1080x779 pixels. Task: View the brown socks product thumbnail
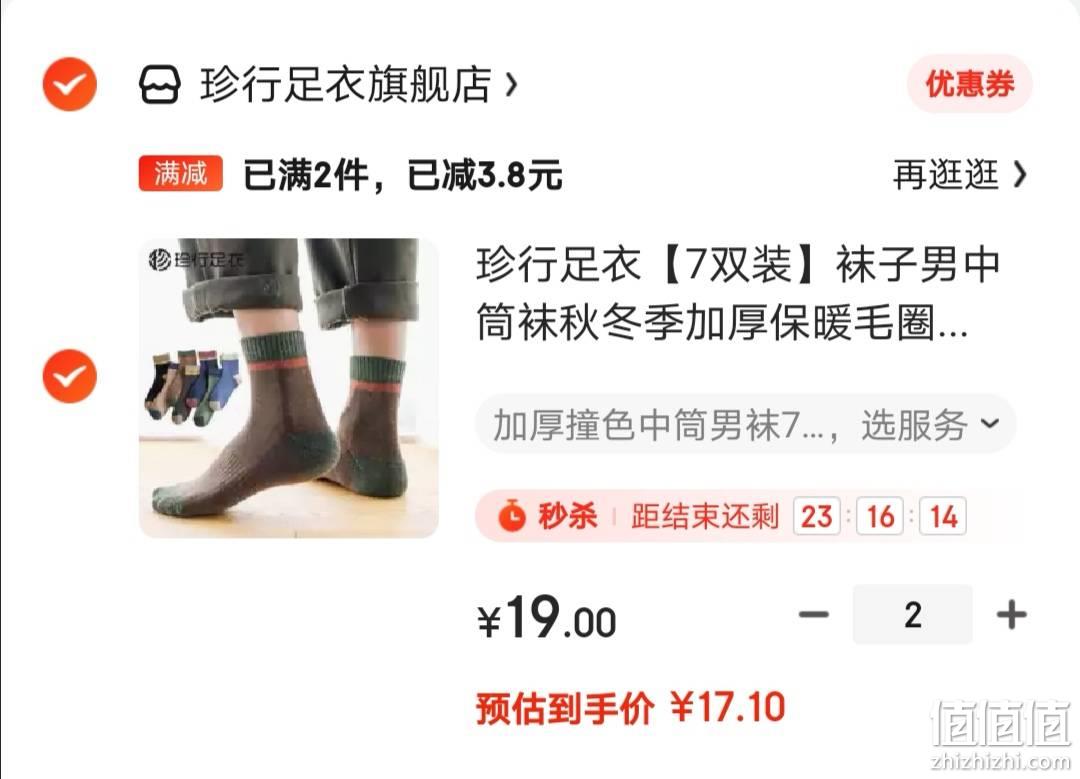pos(289,388)
